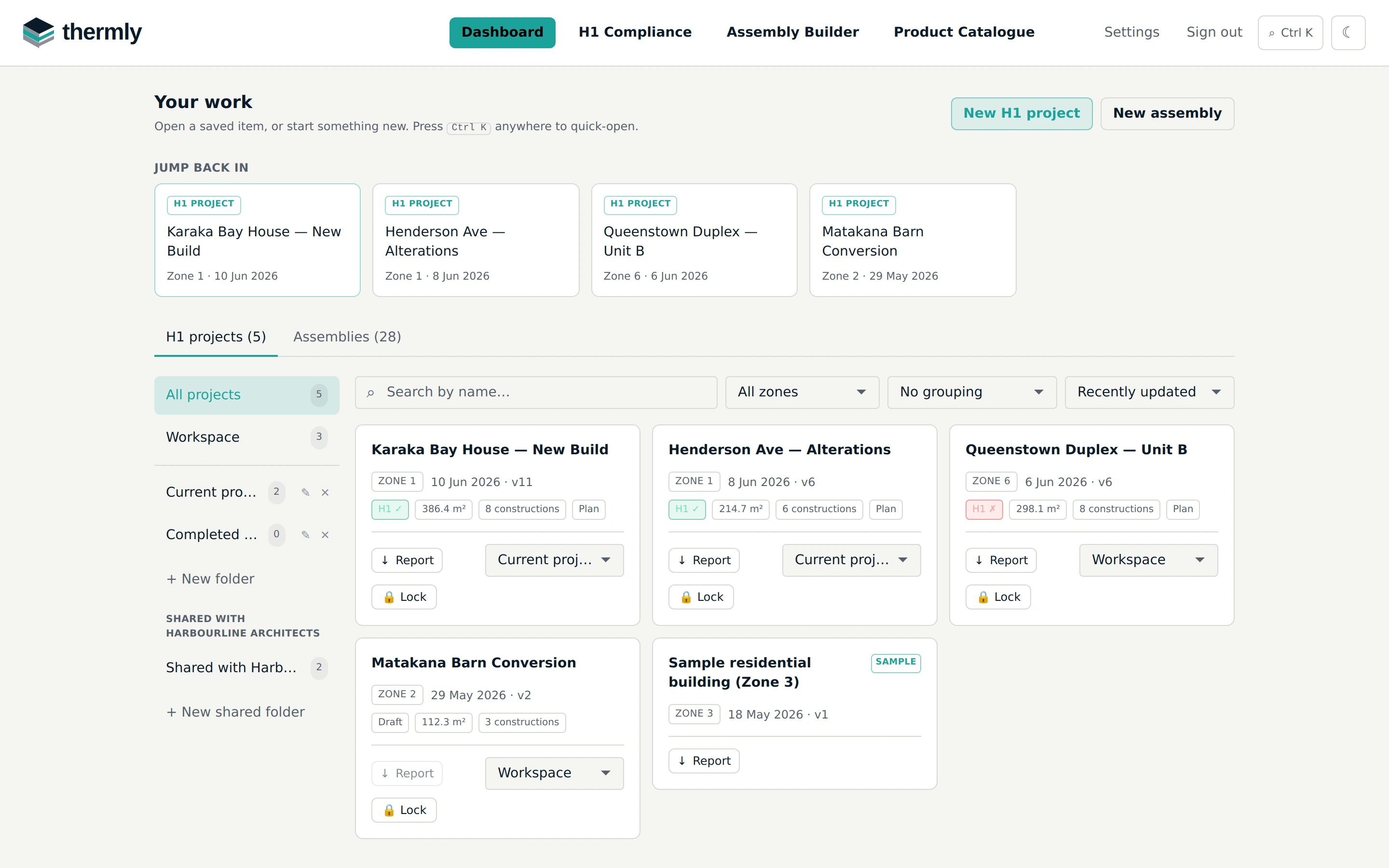This screenshot has width=1389, height=868.
Task: Click the SAMPLE badge on sample building
Action: (896, 663)
